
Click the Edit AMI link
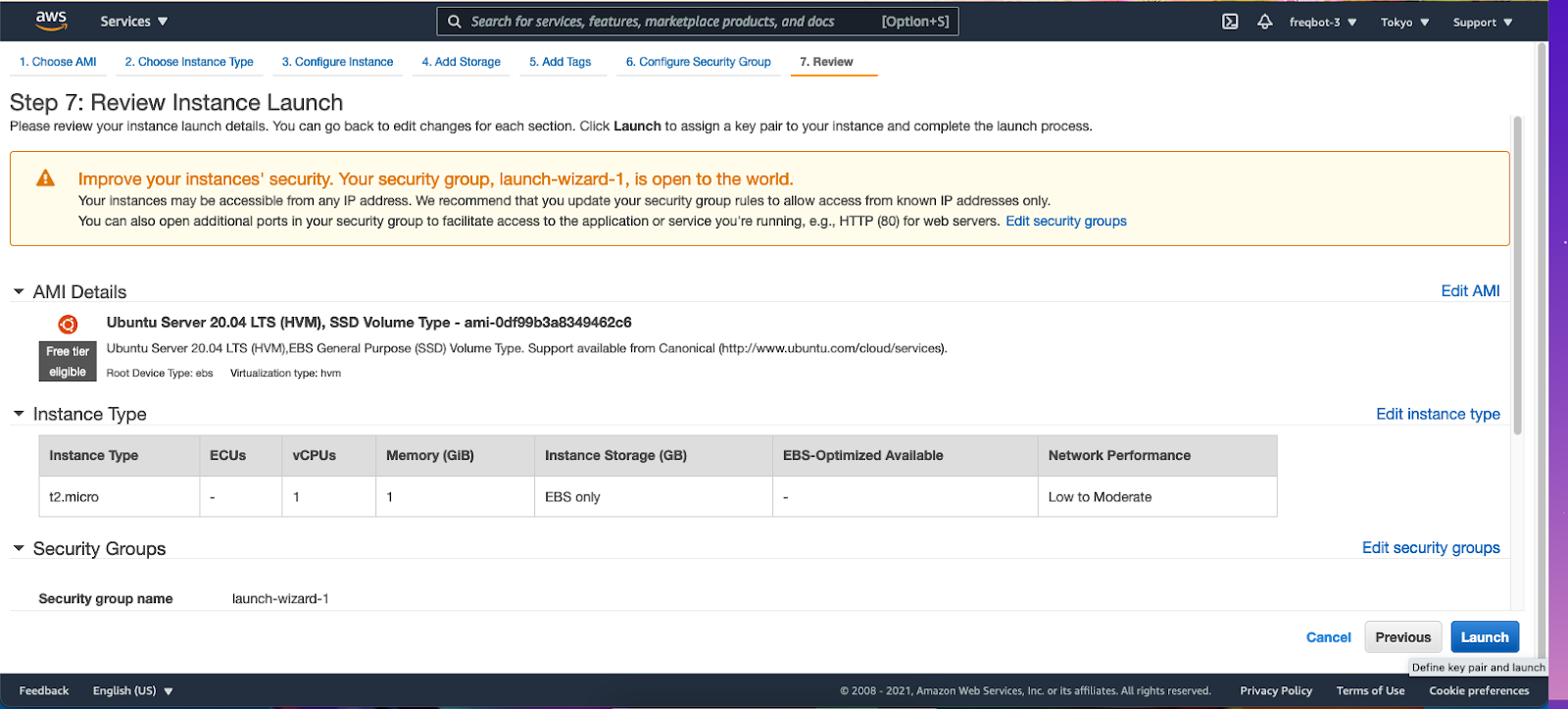pos(1470,291)
